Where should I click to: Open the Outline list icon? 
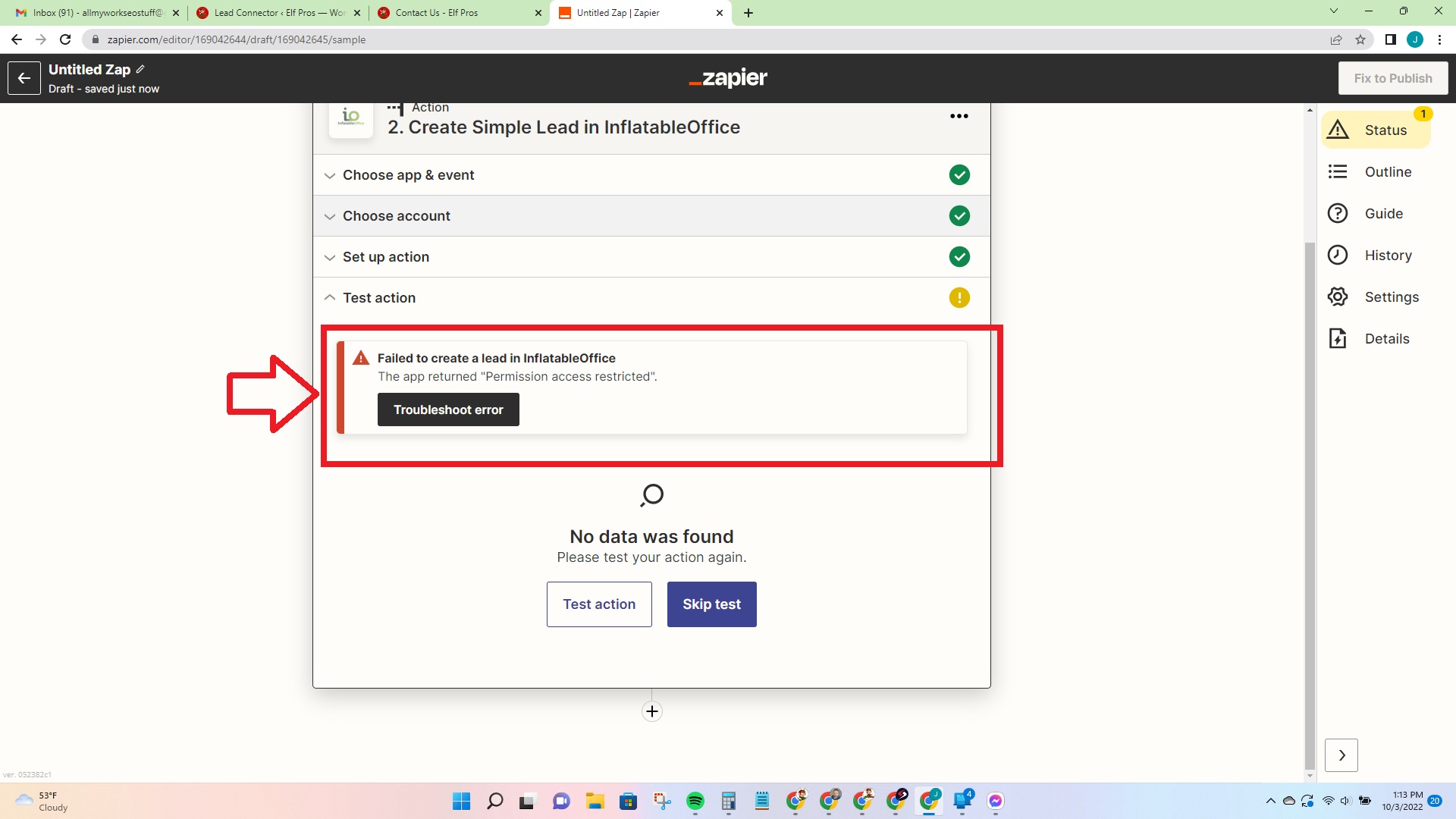(x=1338, y=172)
